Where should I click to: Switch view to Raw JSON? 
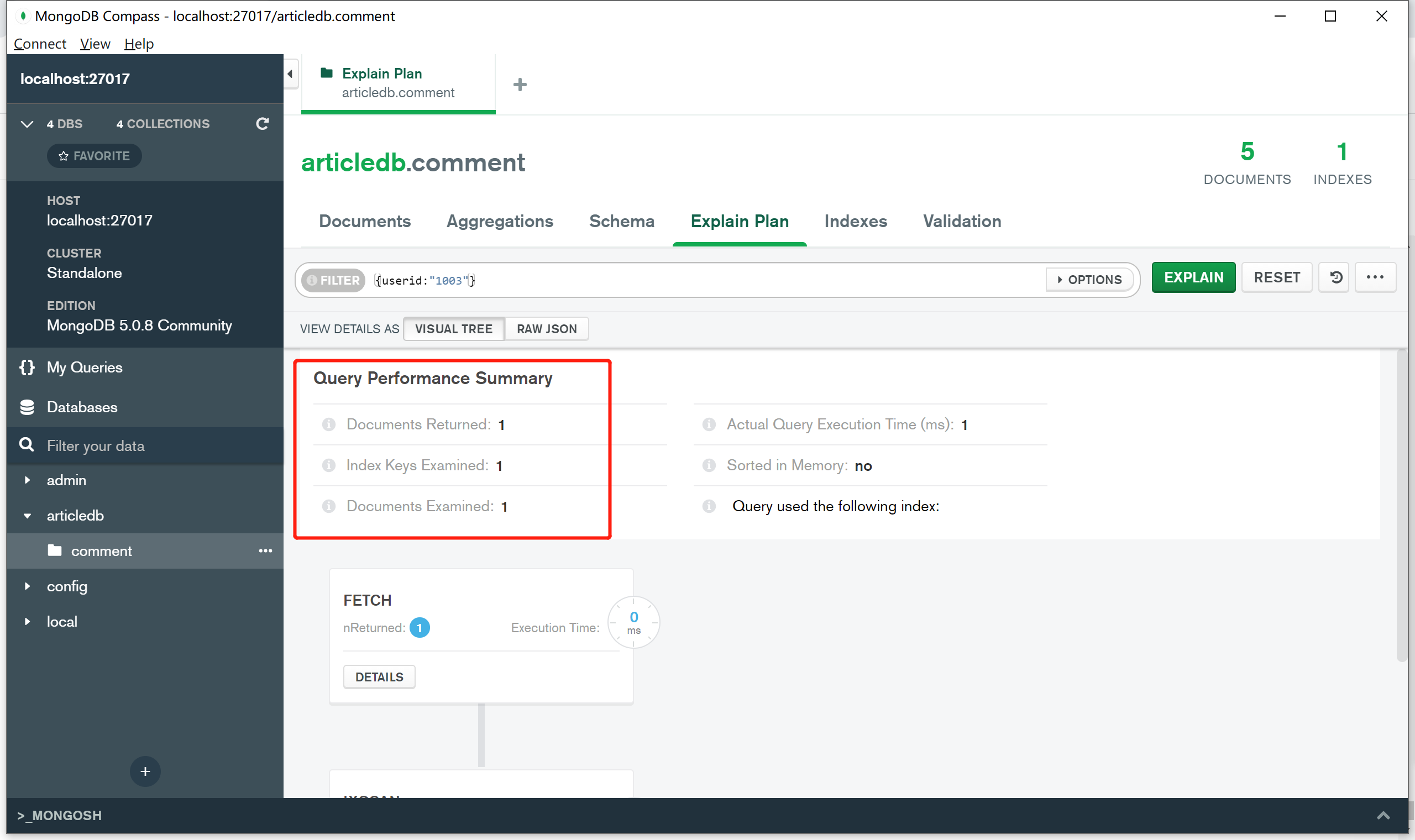point(546,329)
